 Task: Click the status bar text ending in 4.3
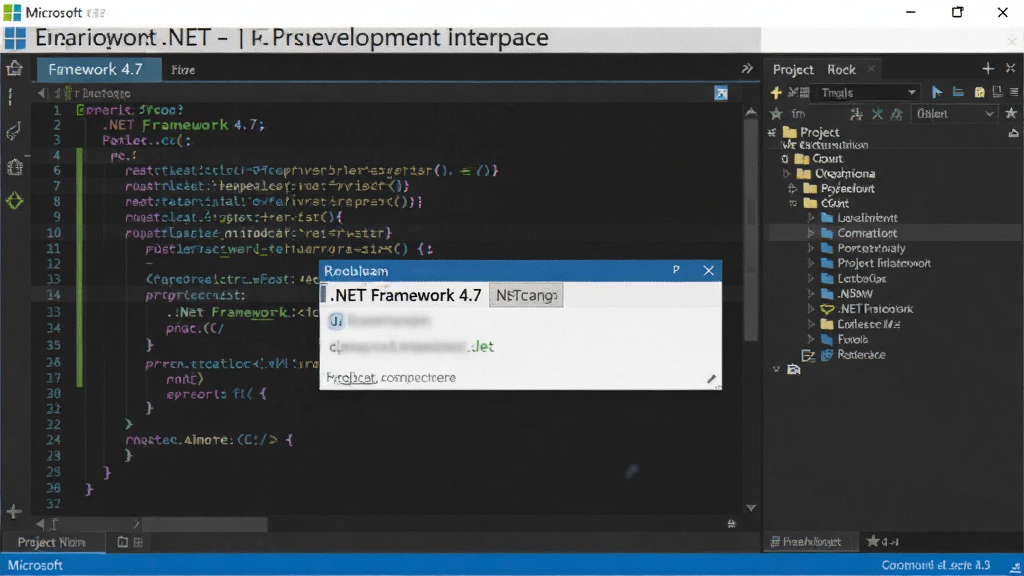(x=935, y=566)
